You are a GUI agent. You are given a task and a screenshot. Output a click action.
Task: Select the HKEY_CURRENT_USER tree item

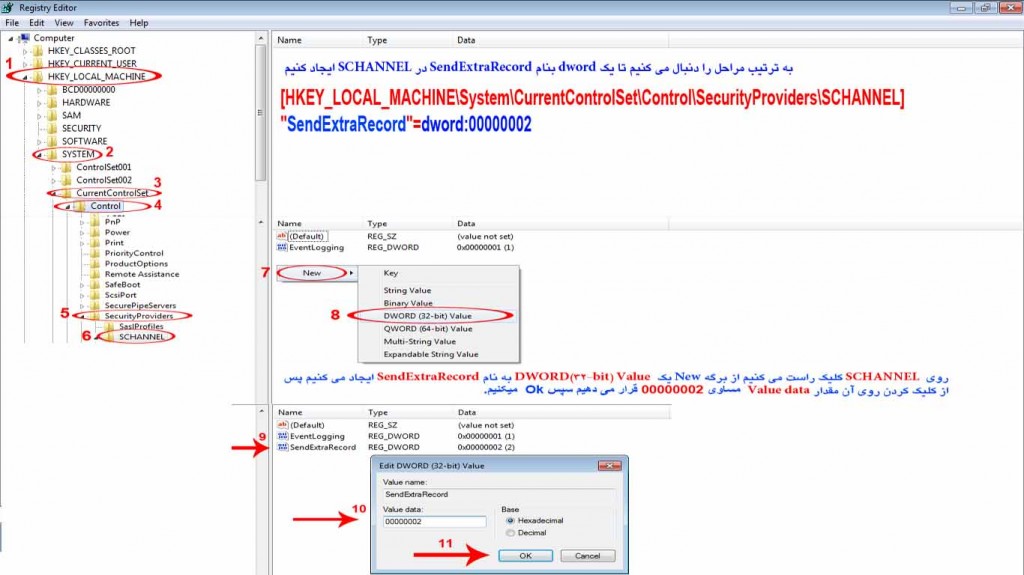pos(92,63)
